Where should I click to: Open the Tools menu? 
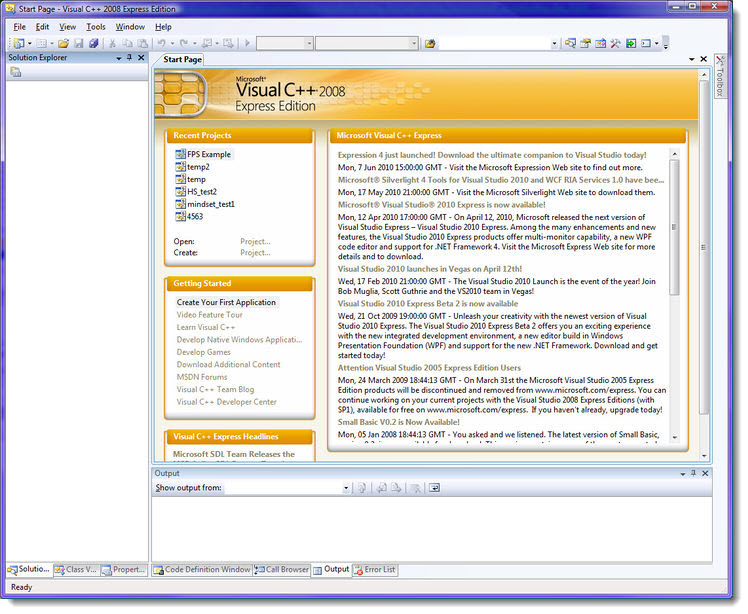click(95, 27)
